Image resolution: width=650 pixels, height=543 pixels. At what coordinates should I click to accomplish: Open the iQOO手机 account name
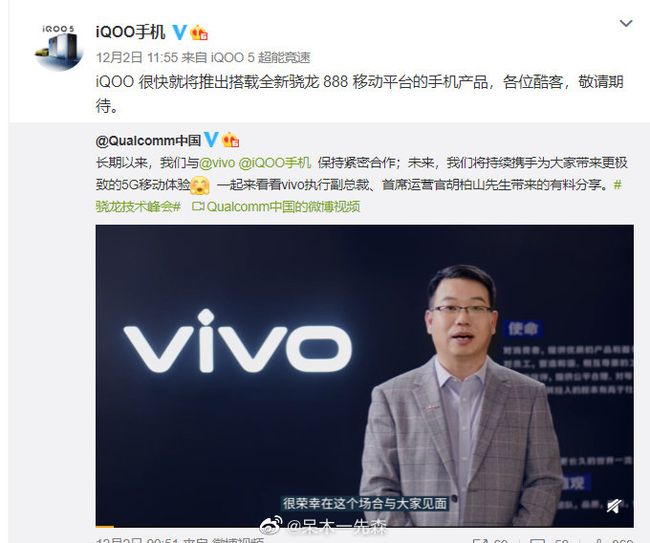131,32
